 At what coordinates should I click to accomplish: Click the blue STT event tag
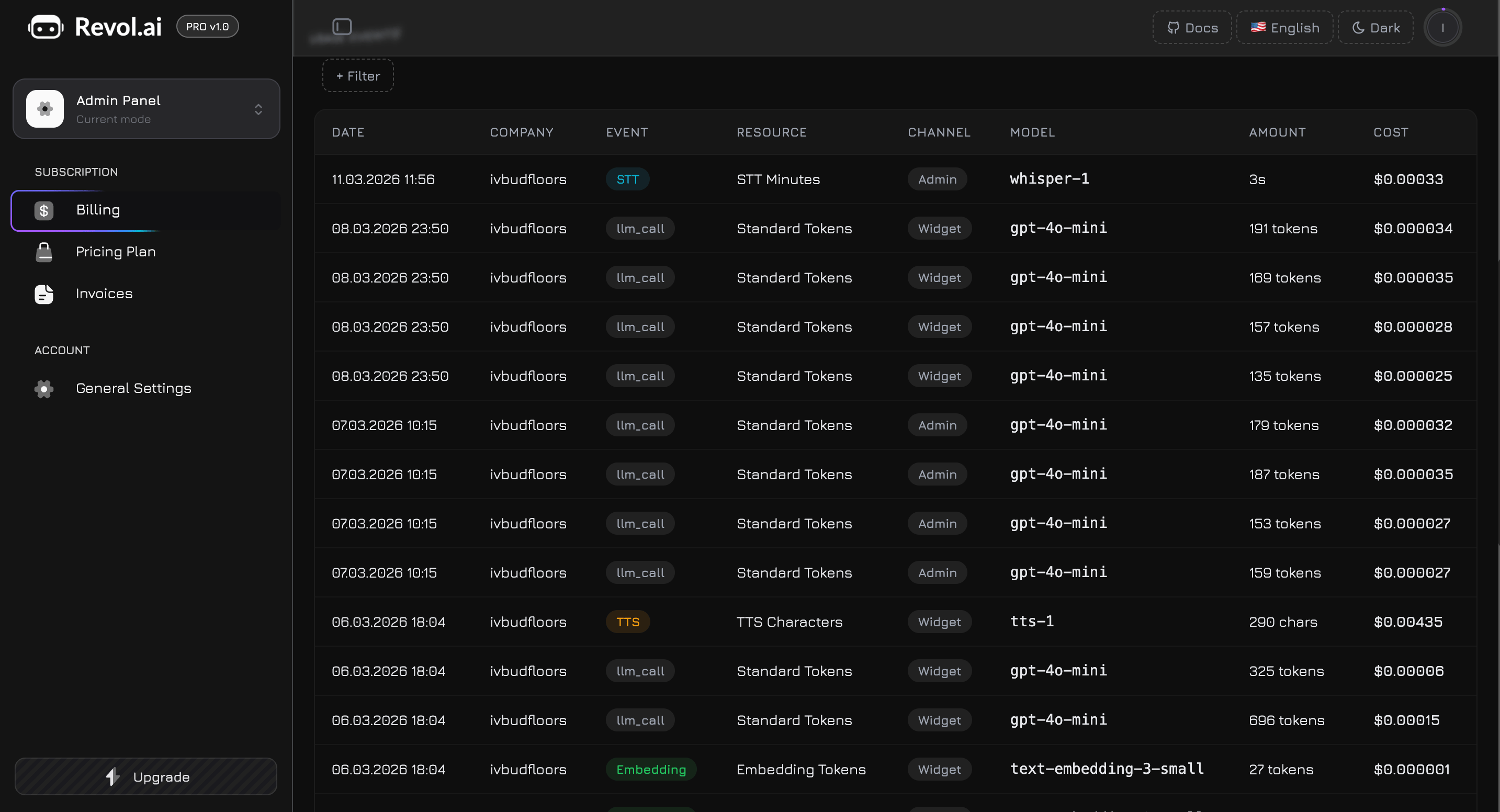click(x=628, y=179)
